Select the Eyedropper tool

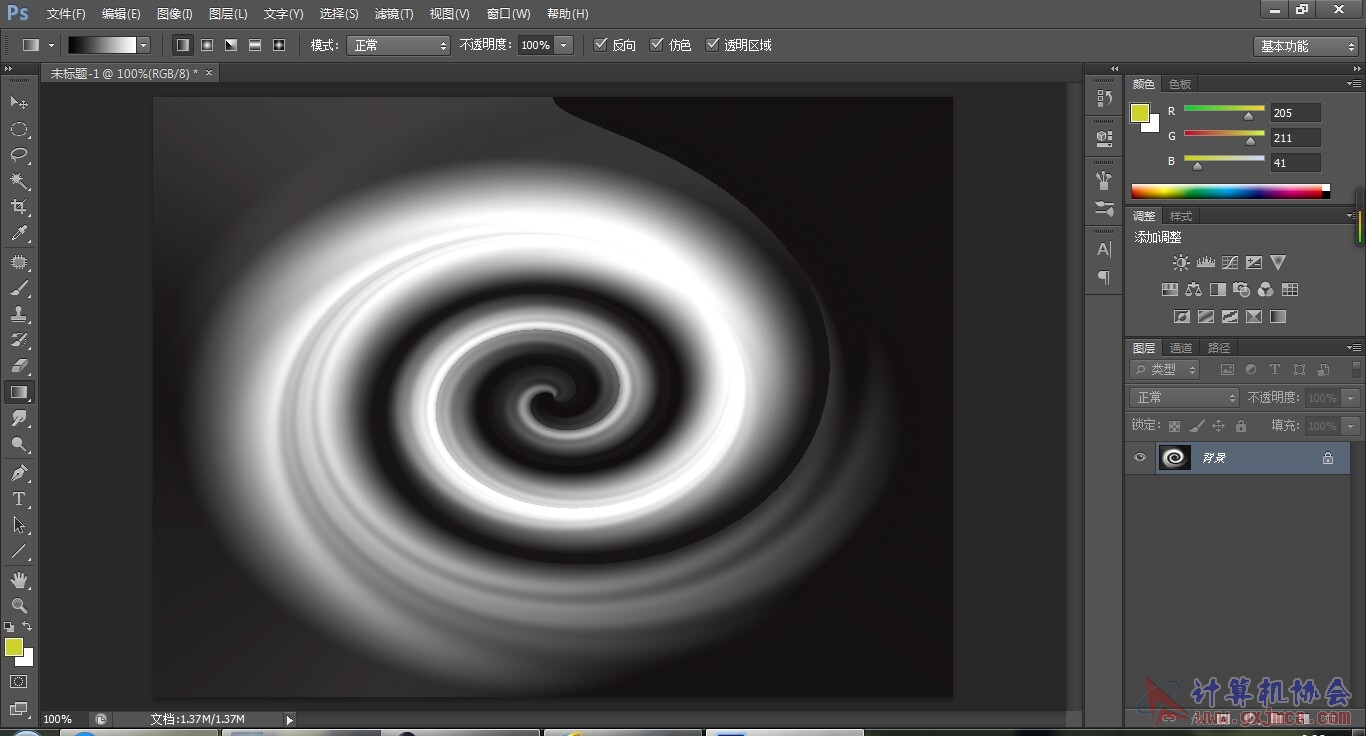[19, 234]
